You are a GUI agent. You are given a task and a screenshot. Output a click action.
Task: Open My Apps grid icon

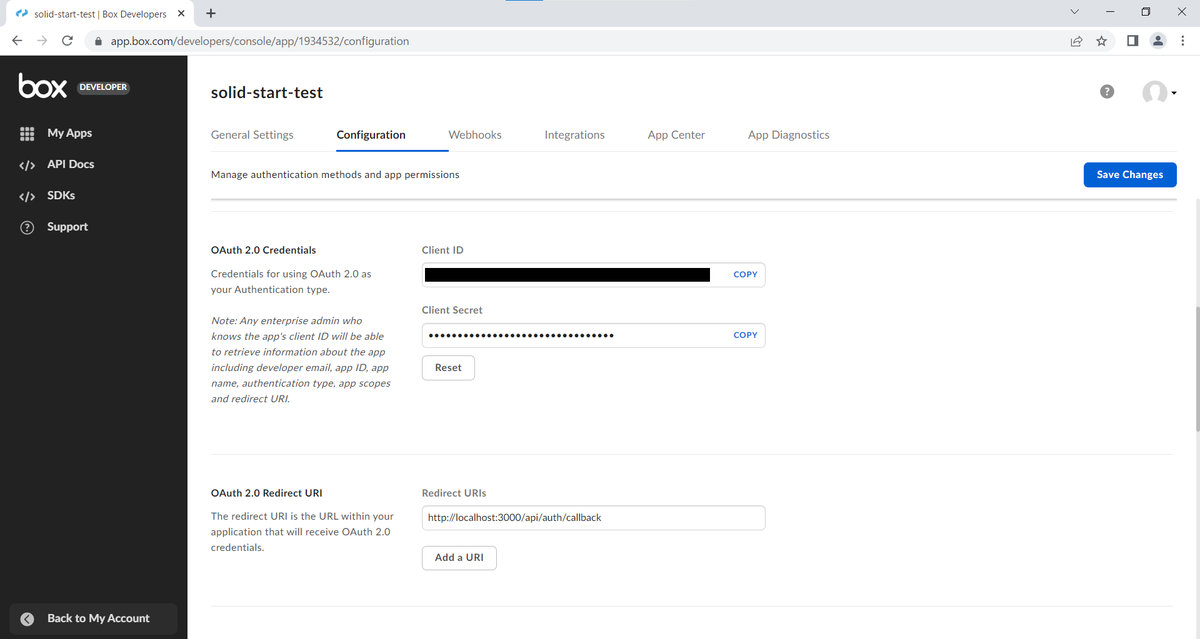pyautogui.click(x=28, y=133)
